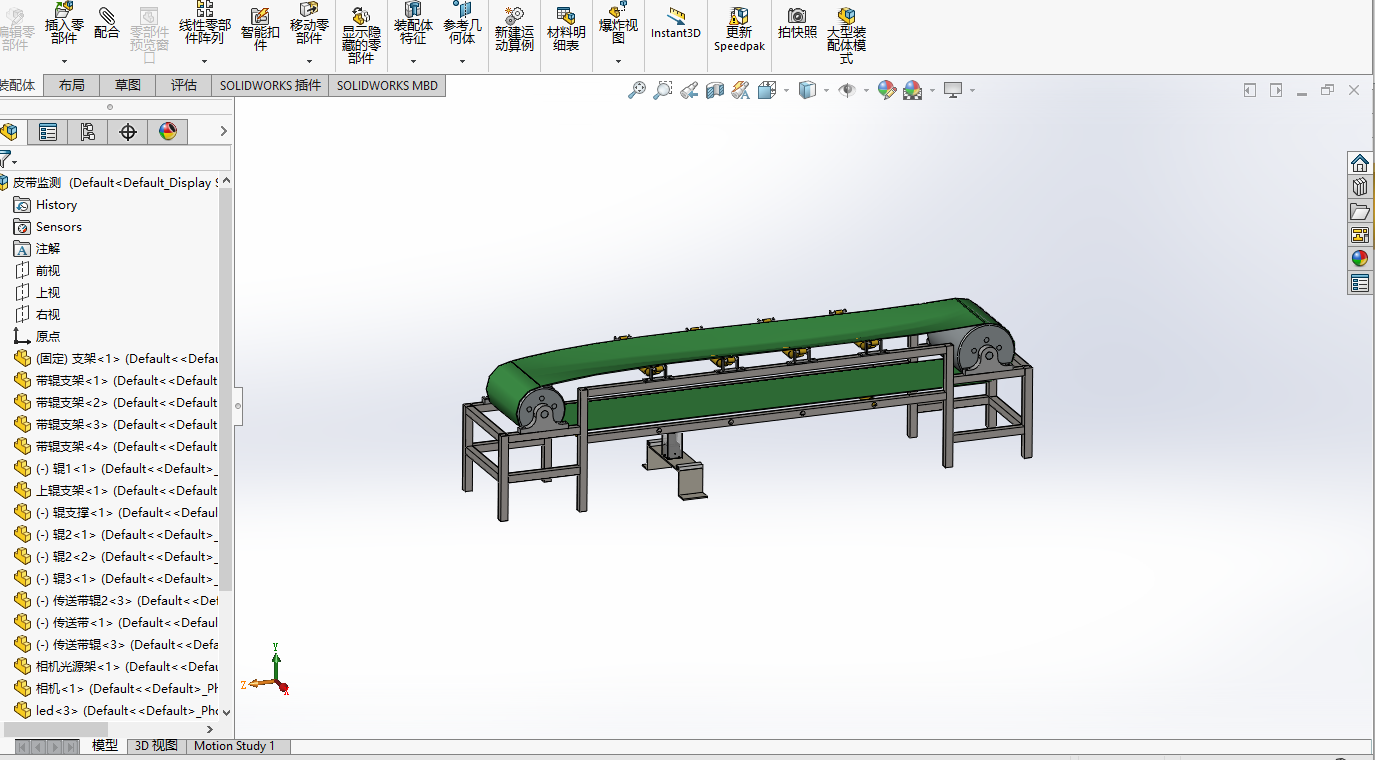Select the 移动零部件 (Move Component) tool
1375x760 pixels.
point(309,23)
